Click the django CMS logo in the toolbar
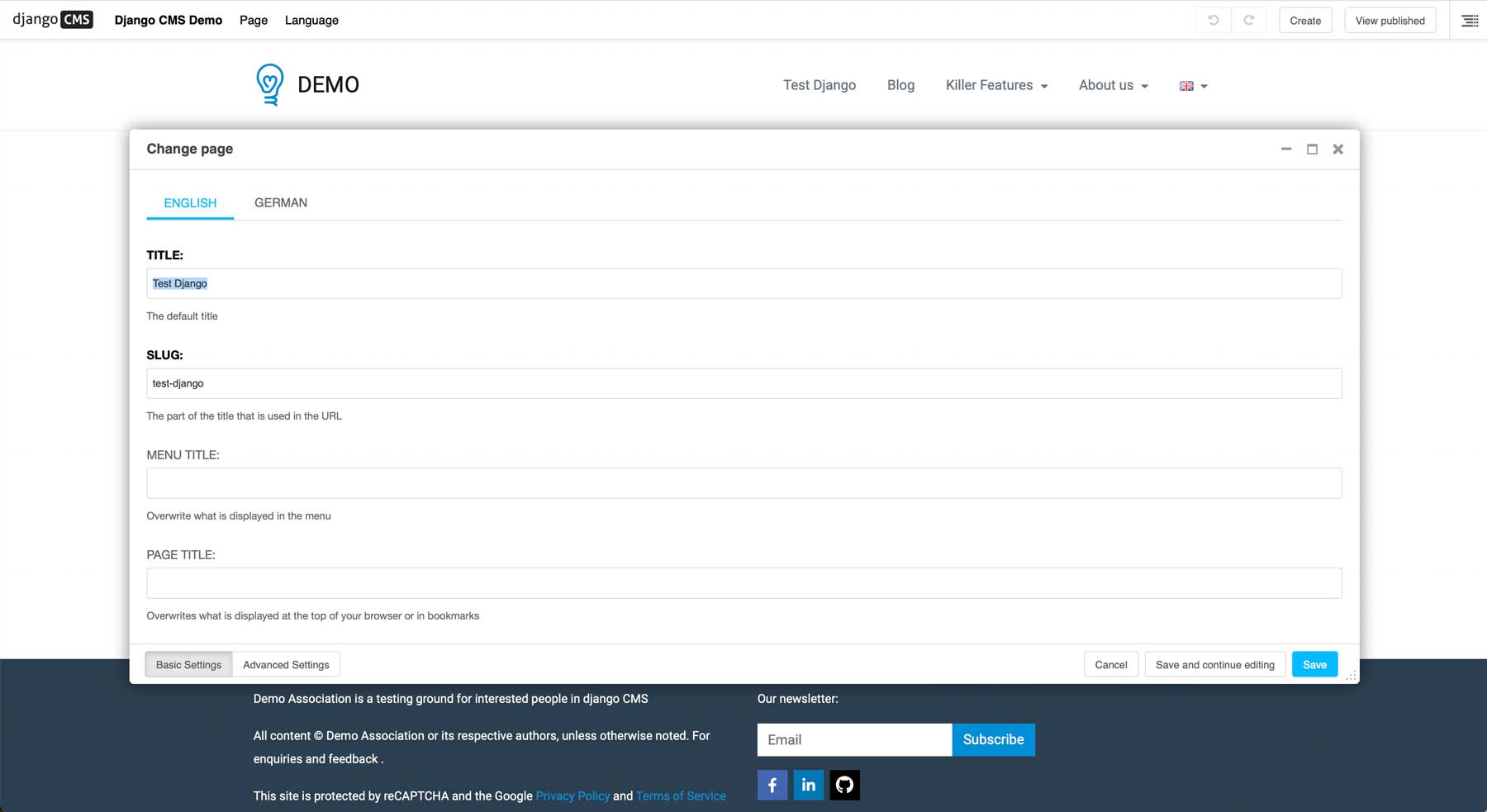1487x812 pixels. coord(50,19)
